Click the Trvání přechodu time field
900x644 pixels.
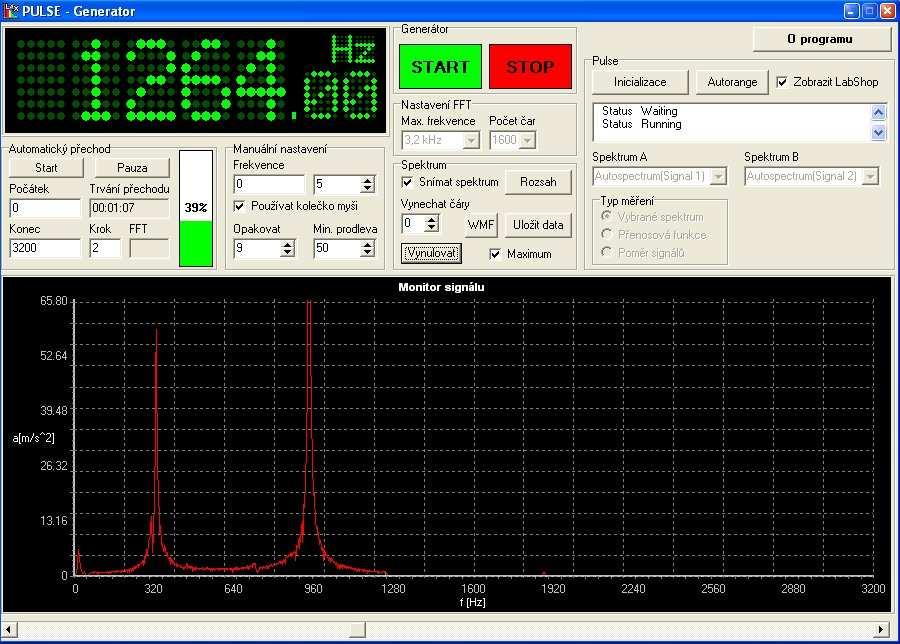click(130, 208)
